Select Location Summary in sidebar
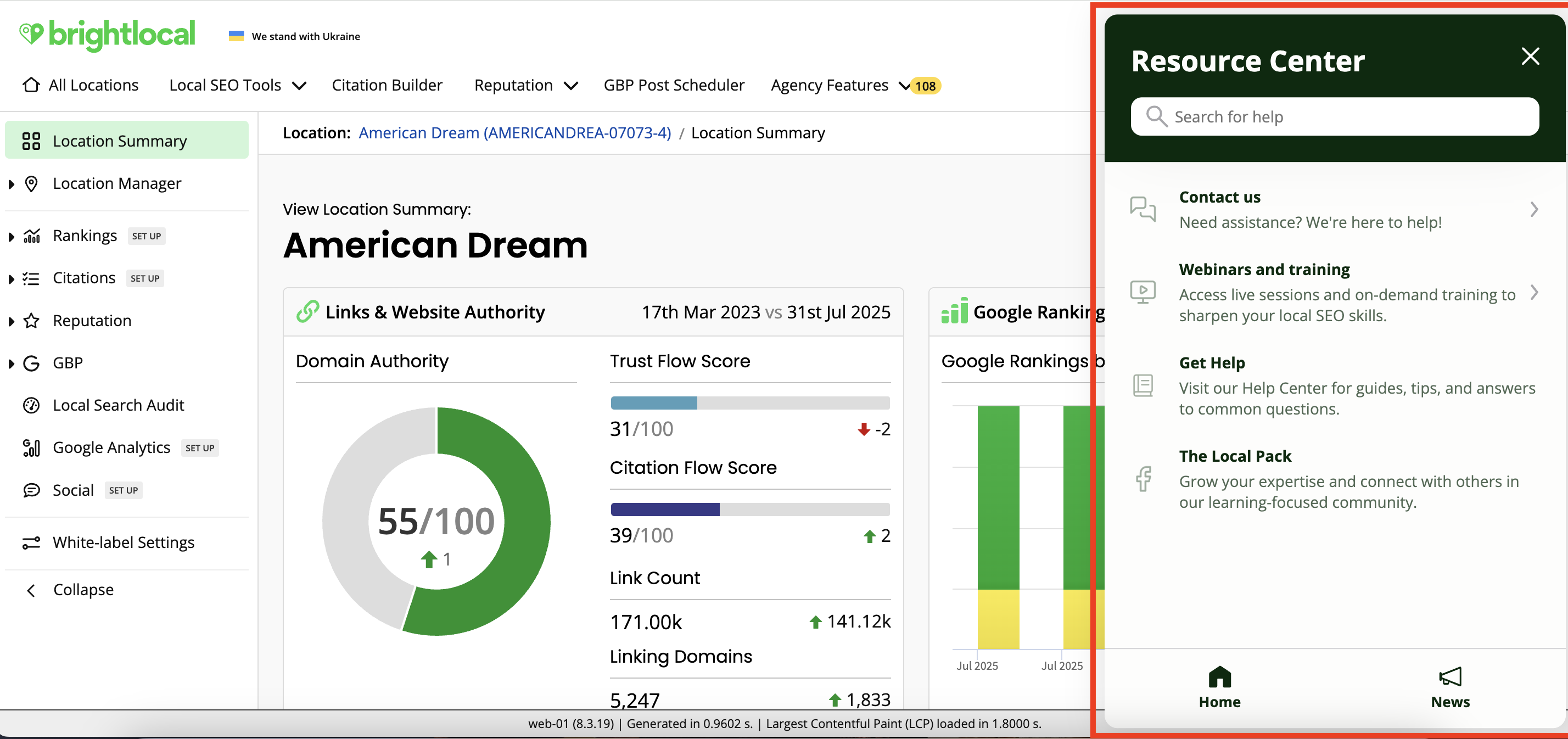Image resolution: width=1568 pixels, height=739 pixels. coord(127,141)
